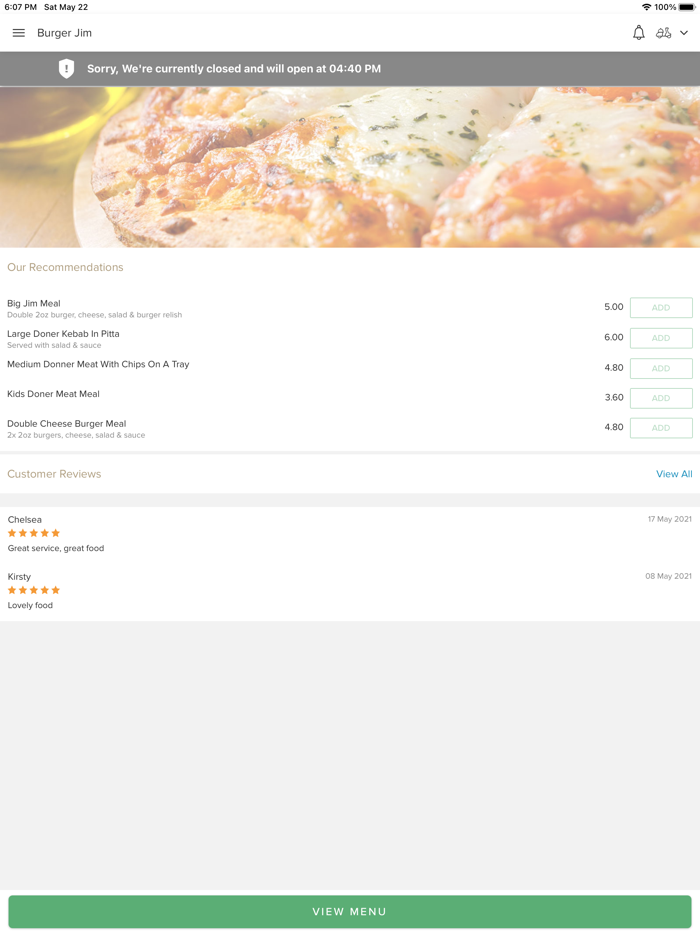Expand the delivery type dropdown chevron
Viewport: 700px width, 934px height.
pyautogui.click(x=684, y=33)
